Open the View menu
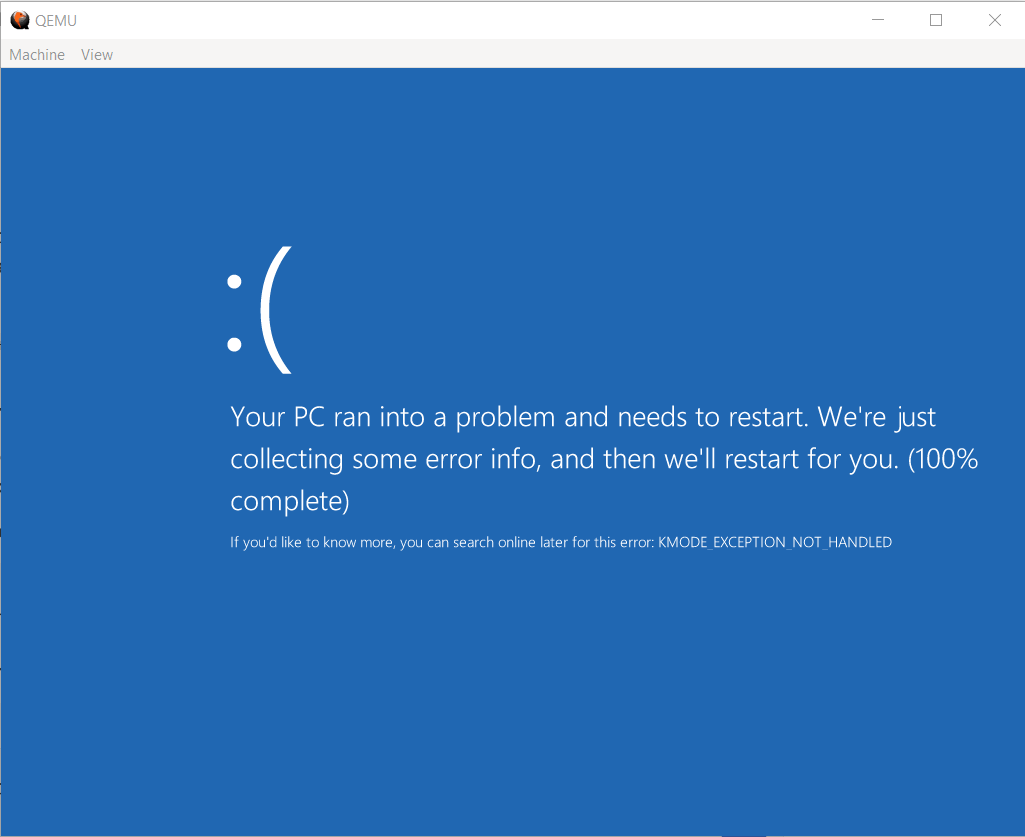The width and height of the screenshot is (1025, 837). tap(97, 55)
